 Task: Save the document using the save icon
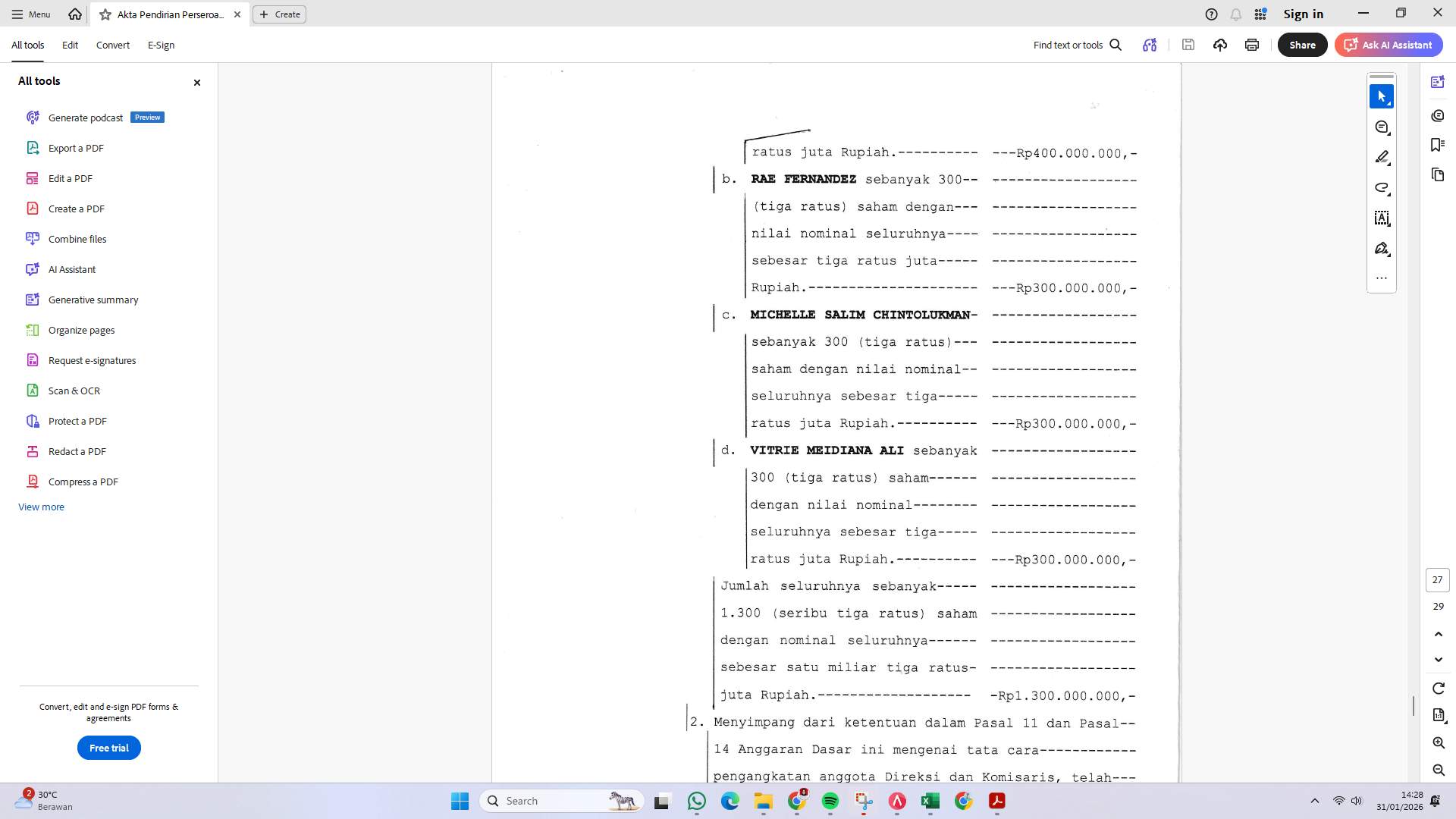[x=1188, y=45]
